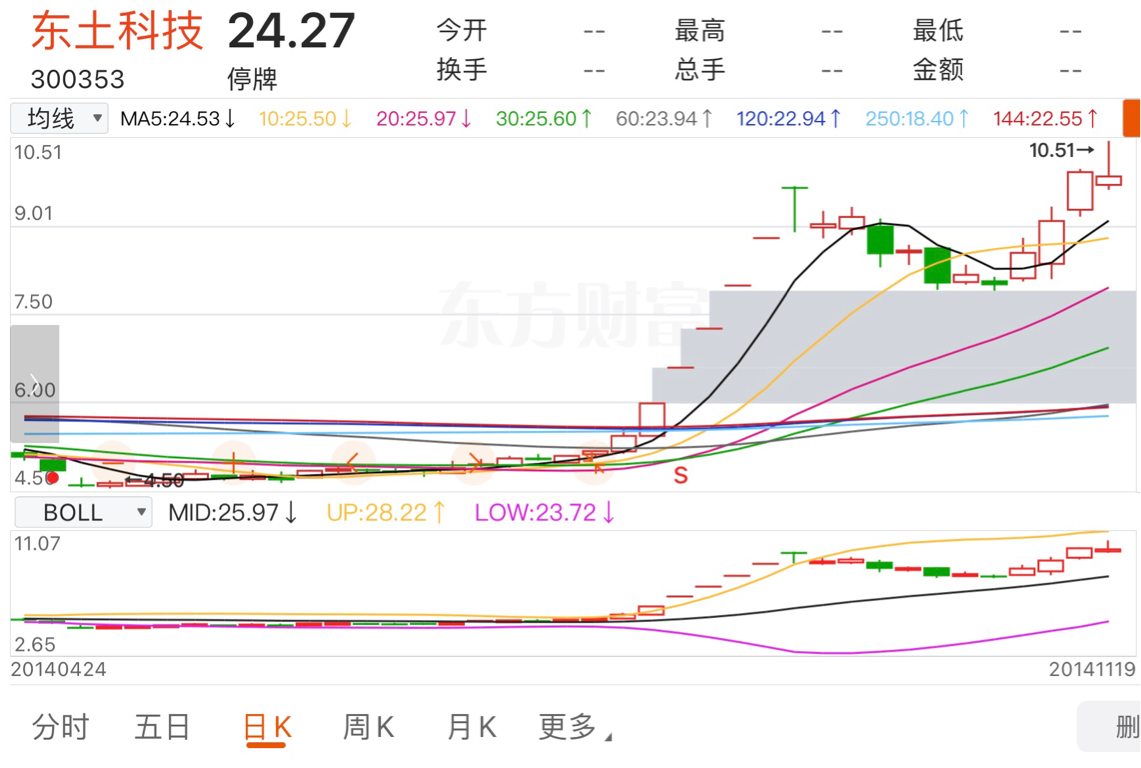Image resolution: width=1141 pixels, height=768 pixels.
Task: Click the 总手 label
Action: pos(700,70)
